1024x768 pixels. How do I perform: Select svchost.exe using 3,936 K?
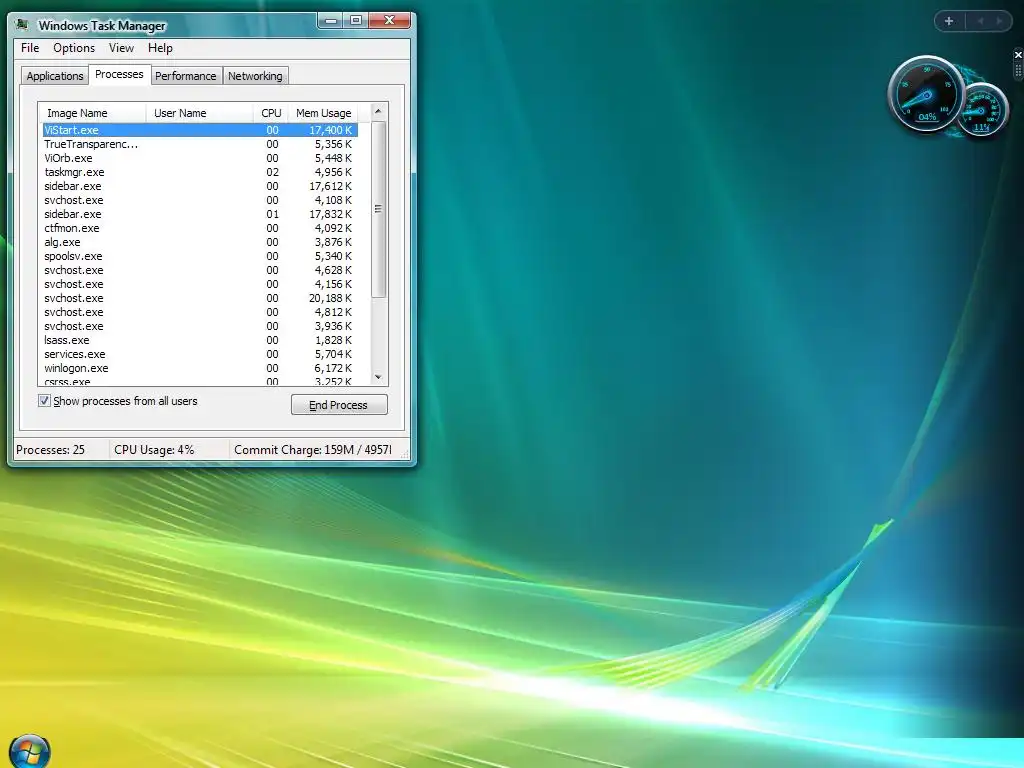[x=200, y=326]
